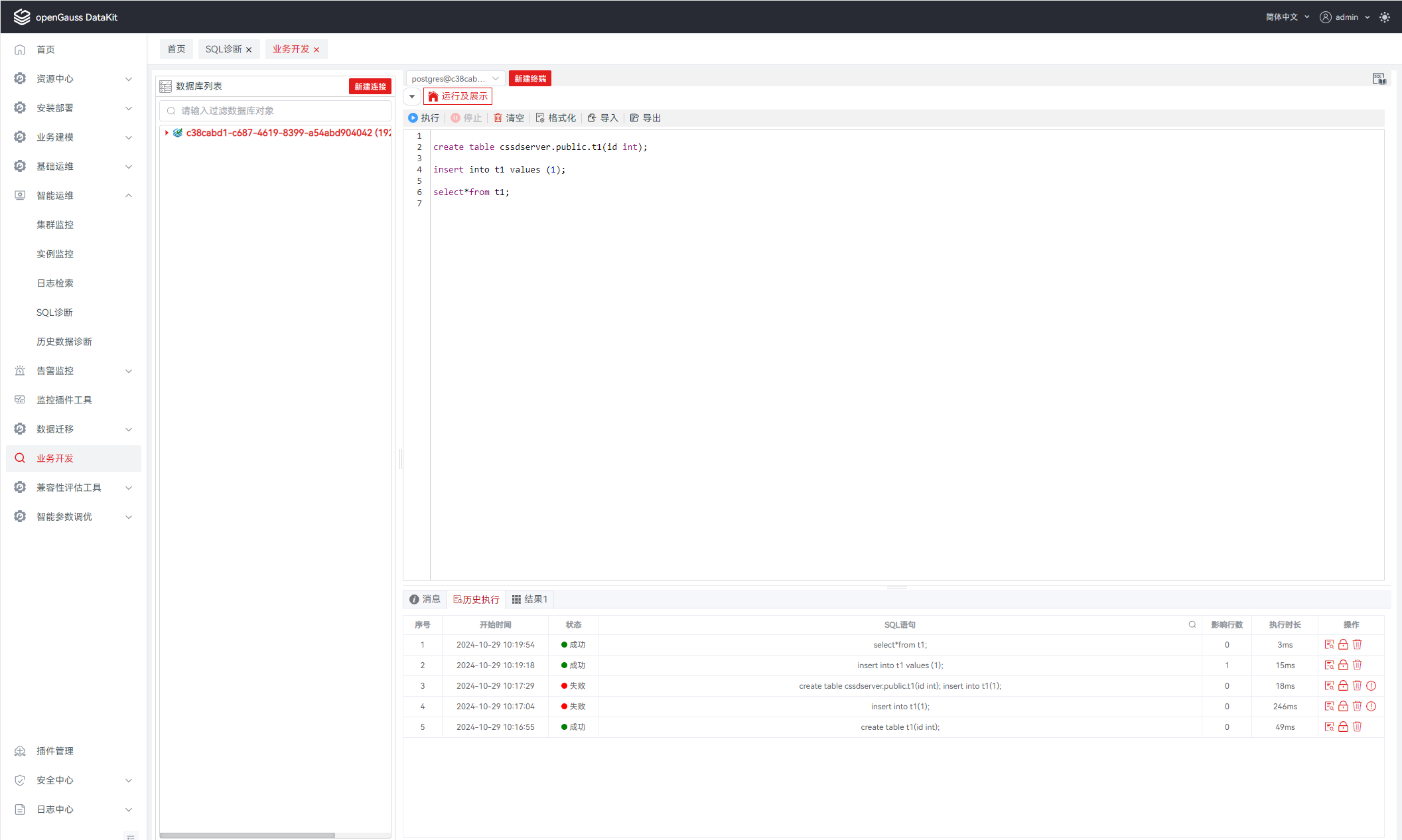This screenshot has width=1402, height=840.
Task: Open 插件管理 sidebar item
Action: point(74,750)
